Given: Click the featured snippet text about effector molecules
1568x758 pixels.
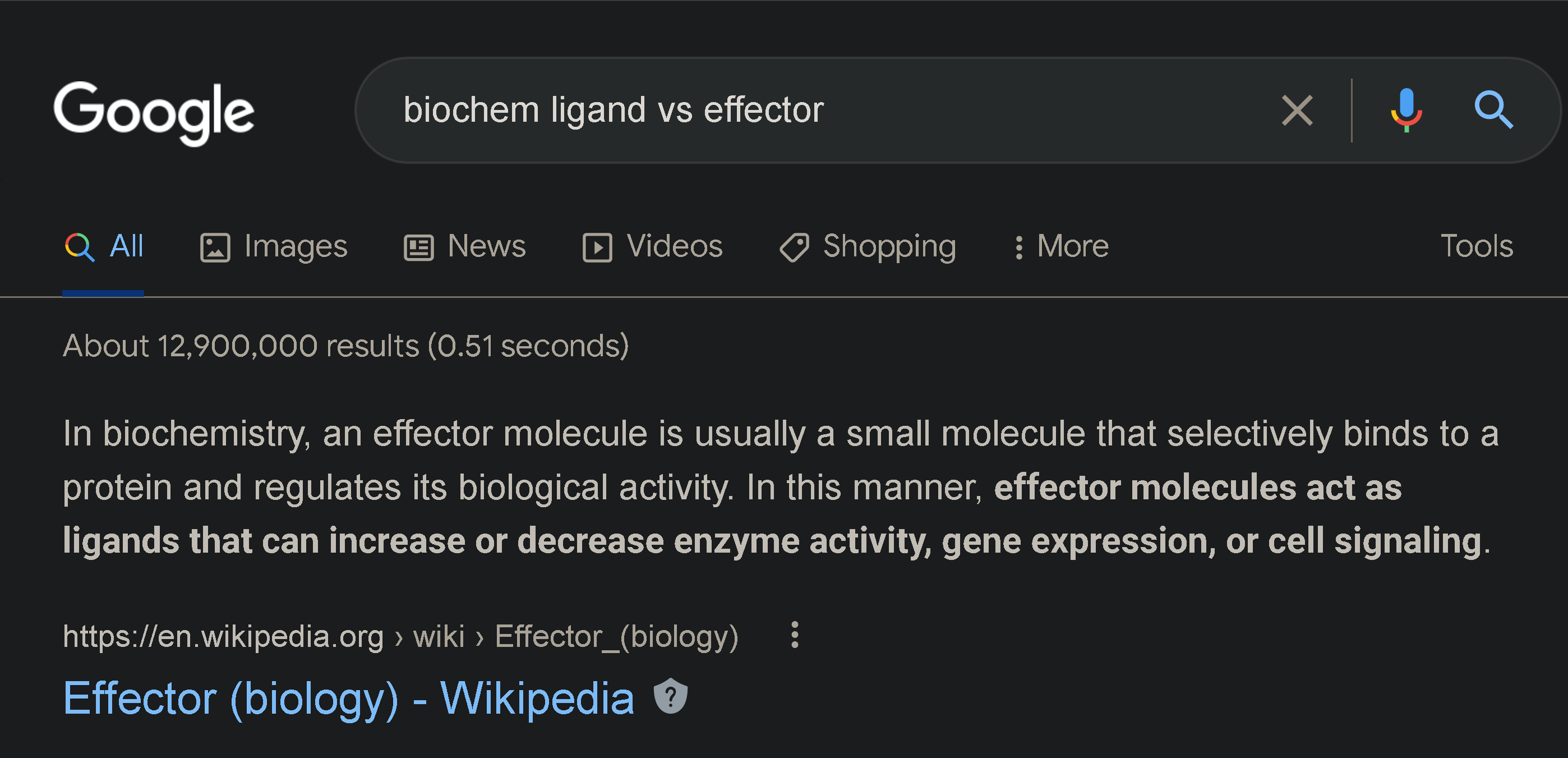Looking at the screenshot, I should [779, 487].
